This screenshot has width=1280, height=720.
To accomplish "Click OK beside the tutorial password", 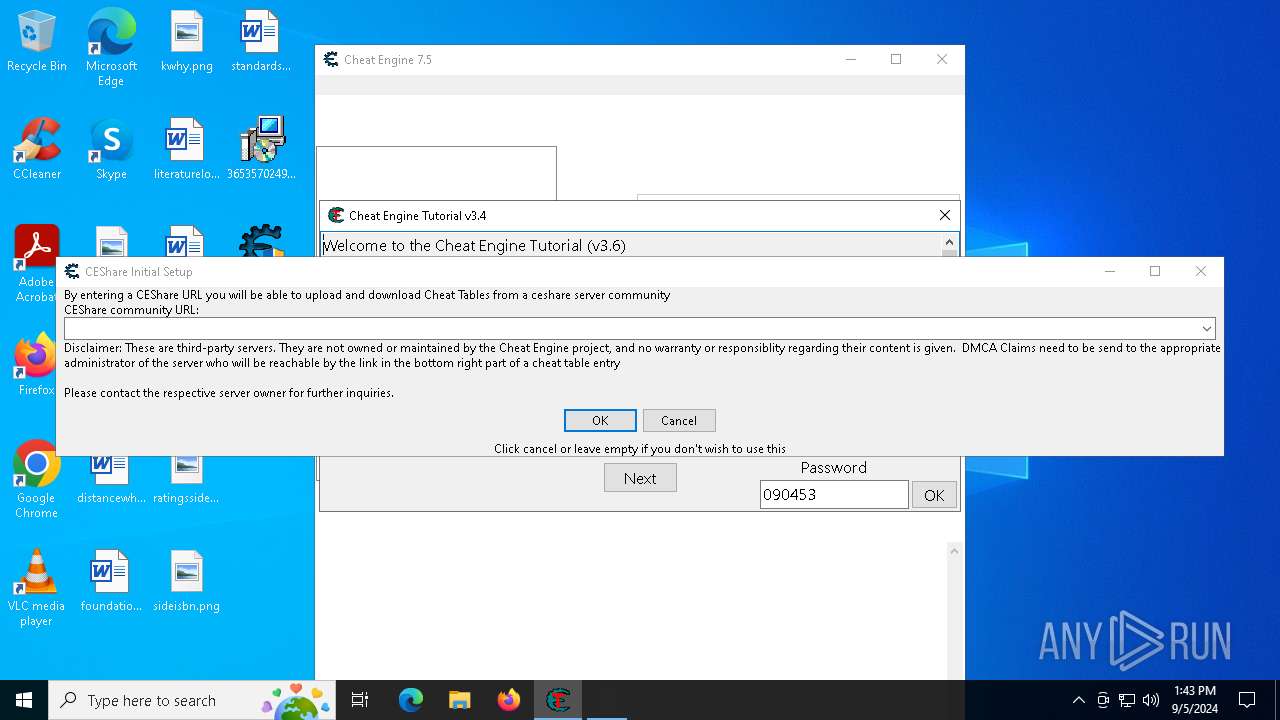I will tap(934, 495).
